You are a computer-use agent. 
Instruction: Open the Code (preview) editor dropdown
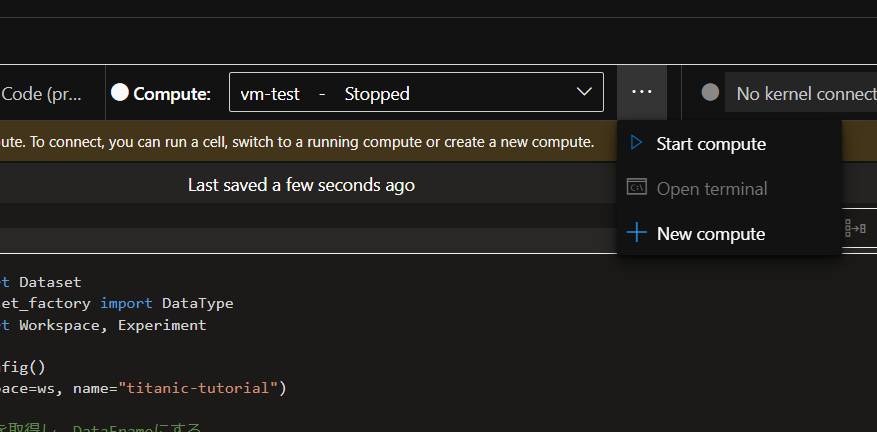[48, 93]
